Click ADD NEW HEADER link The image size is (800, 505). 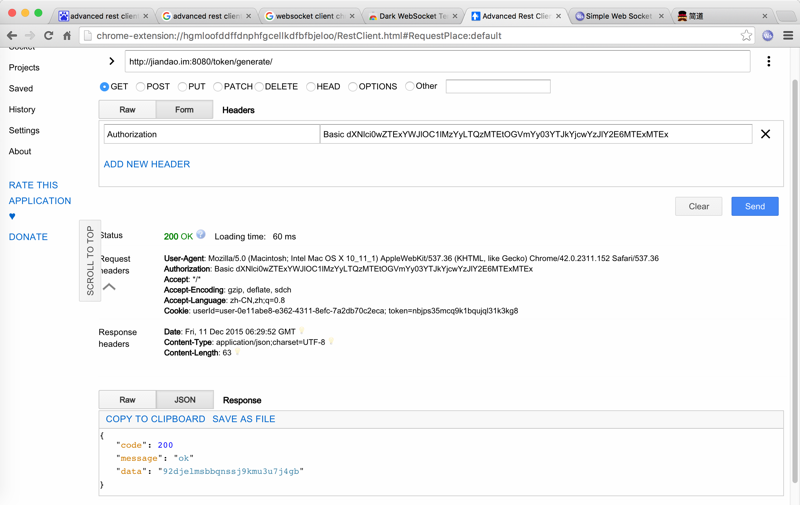(147, 164)
